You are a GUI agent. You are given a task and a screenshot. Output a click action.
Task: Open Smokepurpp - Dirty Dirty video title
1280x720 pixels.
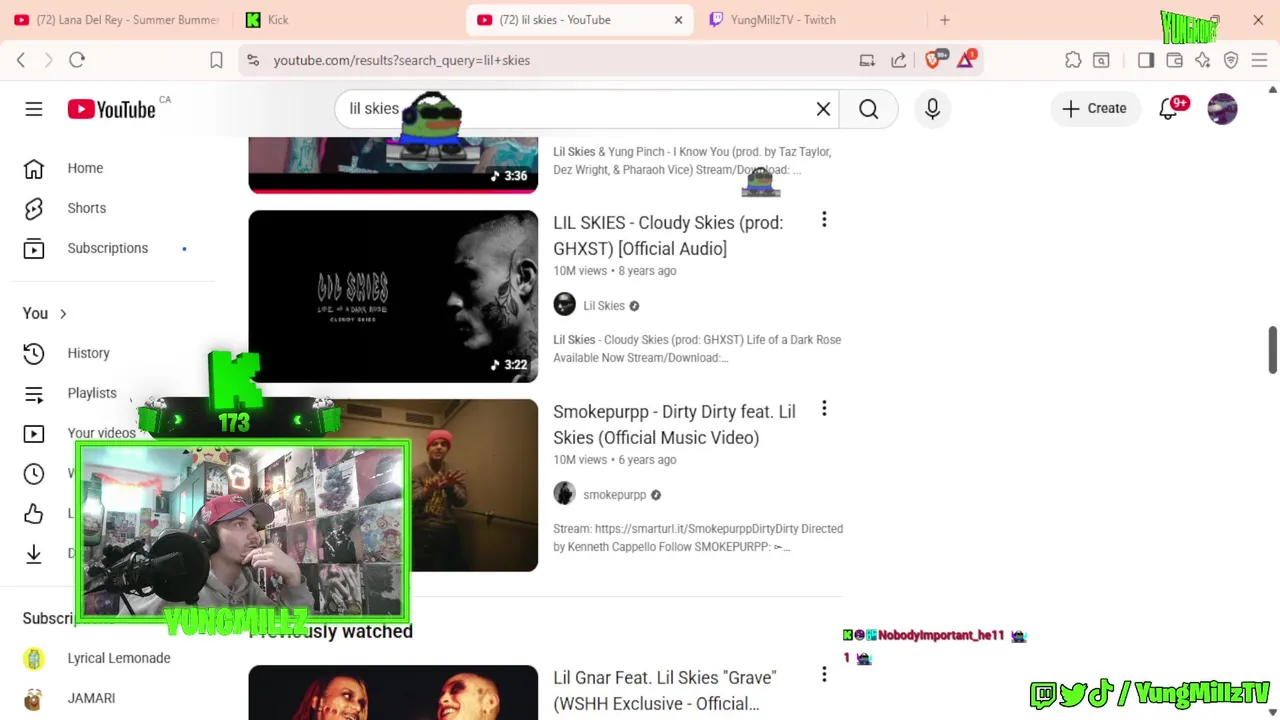click(x=674, y=425)
